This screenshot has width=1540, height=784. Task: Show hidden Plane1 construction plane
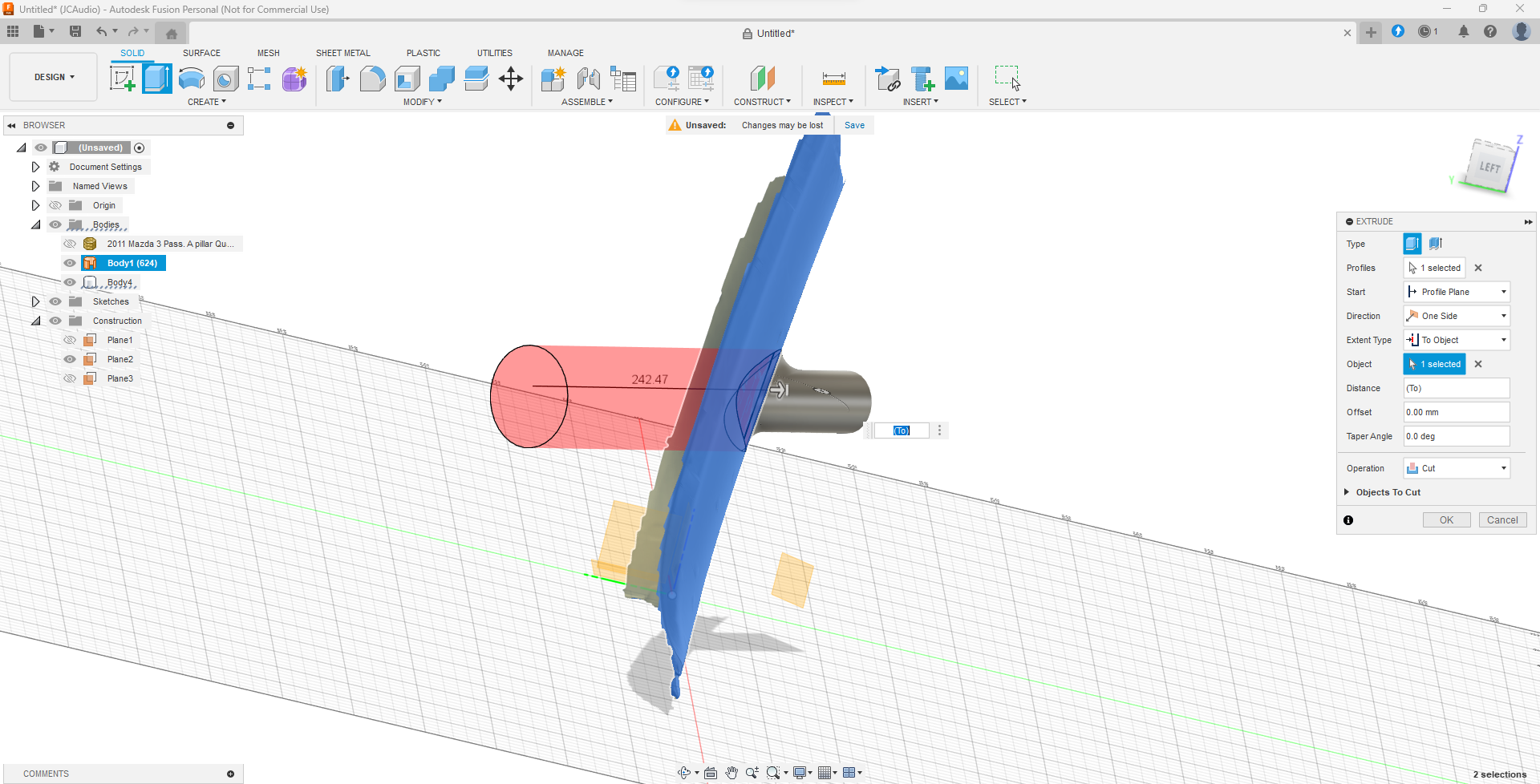[70, 340]
